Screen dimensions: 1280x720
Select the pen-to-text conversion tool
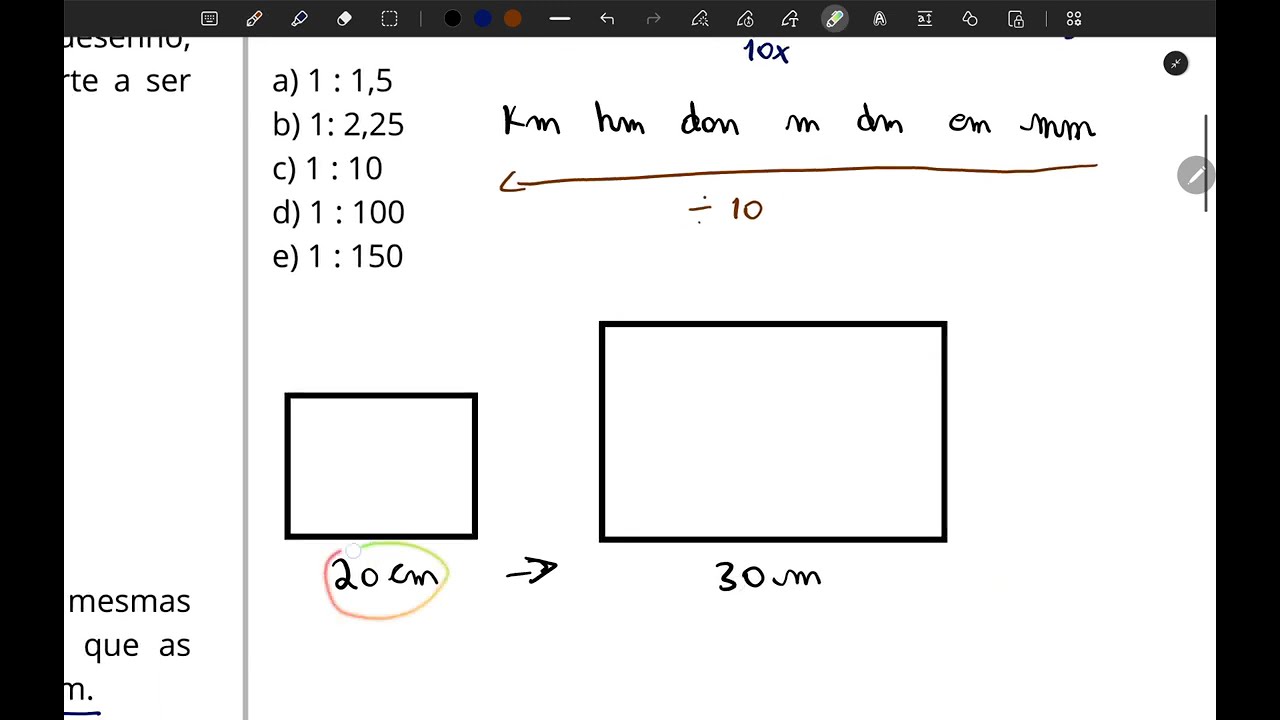coord(790,19)
